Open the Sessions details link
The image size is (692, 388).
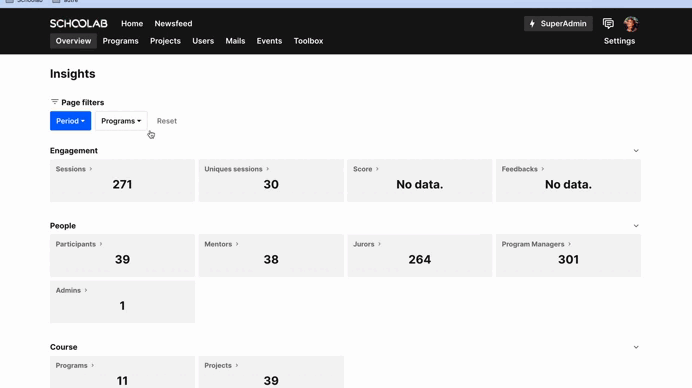tap(74, 169)
